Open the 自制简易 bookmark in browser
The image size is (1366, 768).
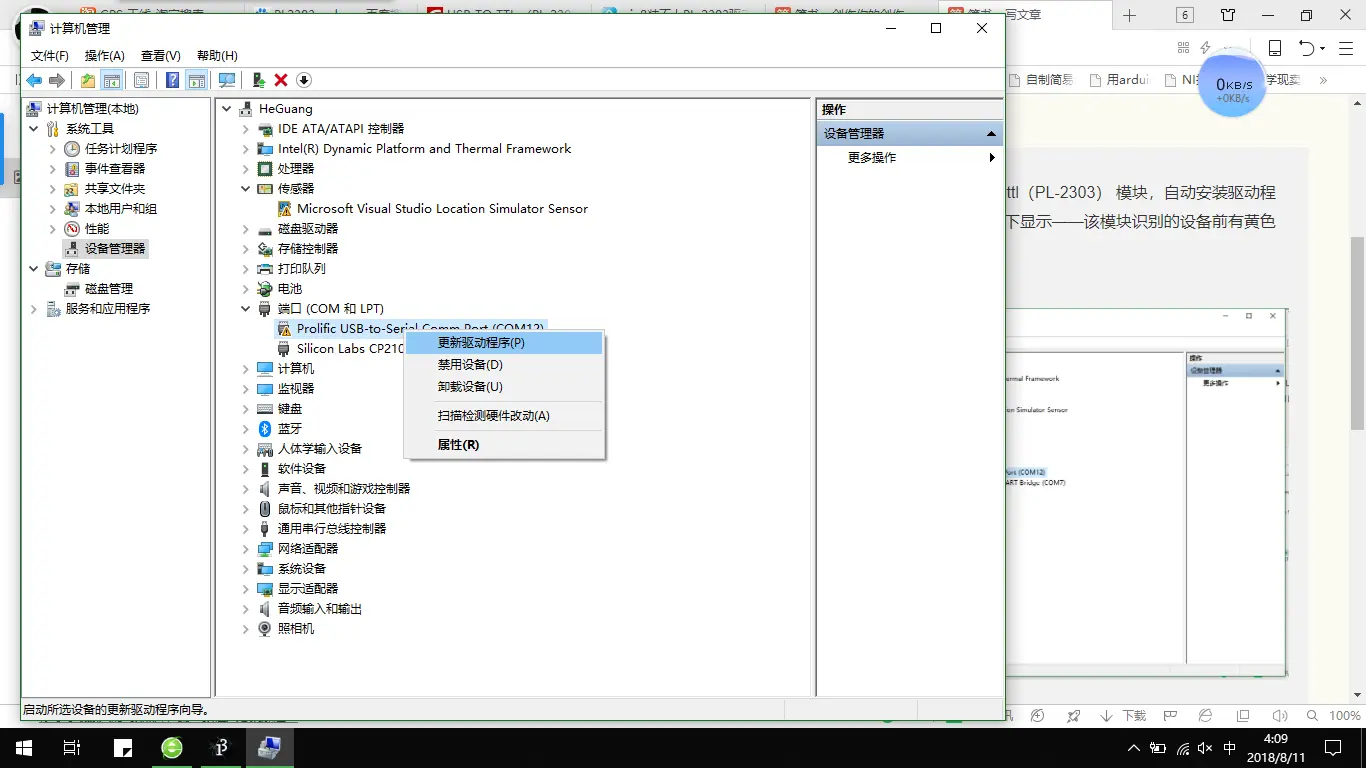1042,80
